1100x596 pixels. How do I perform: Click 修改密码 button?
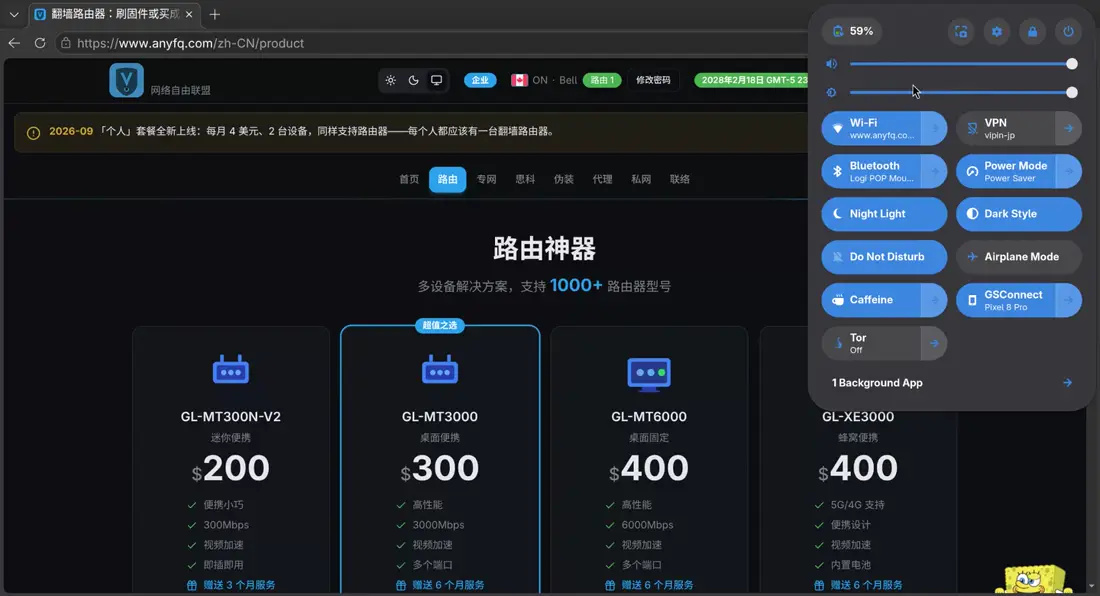[x=653, y=80]
